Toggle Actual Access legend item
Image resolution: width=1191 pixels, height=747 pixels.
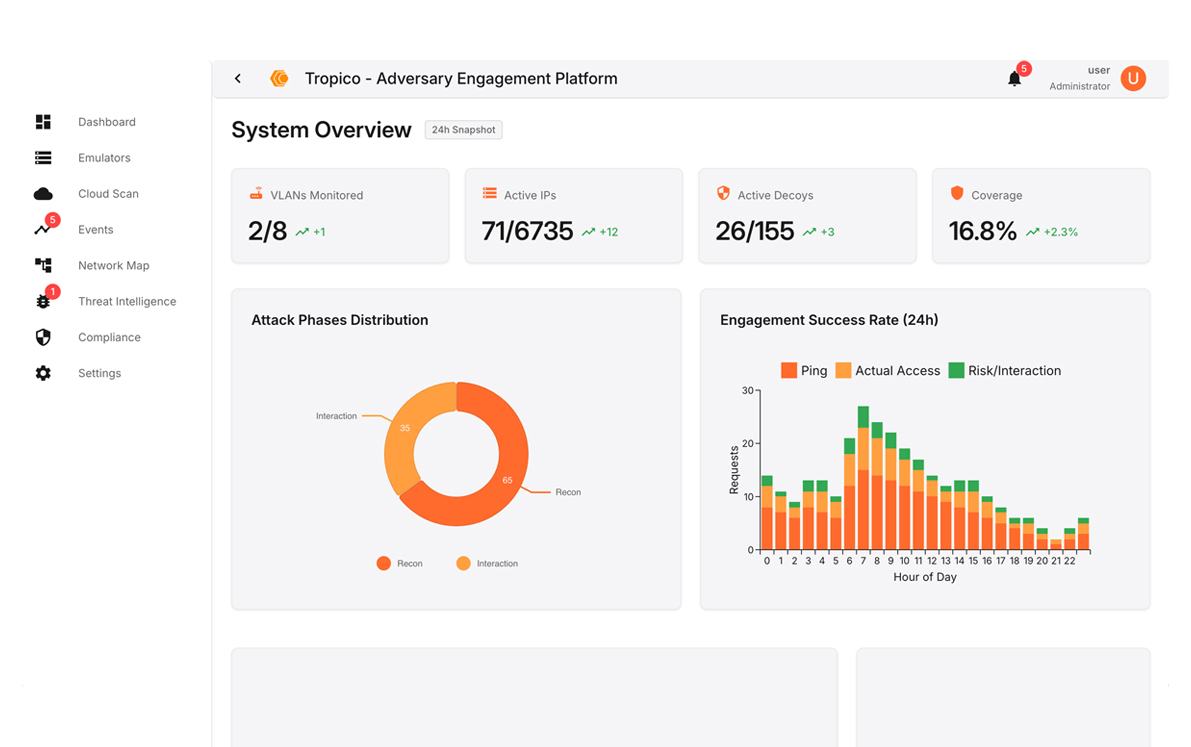pyautogui.click(x=887, y=370)
